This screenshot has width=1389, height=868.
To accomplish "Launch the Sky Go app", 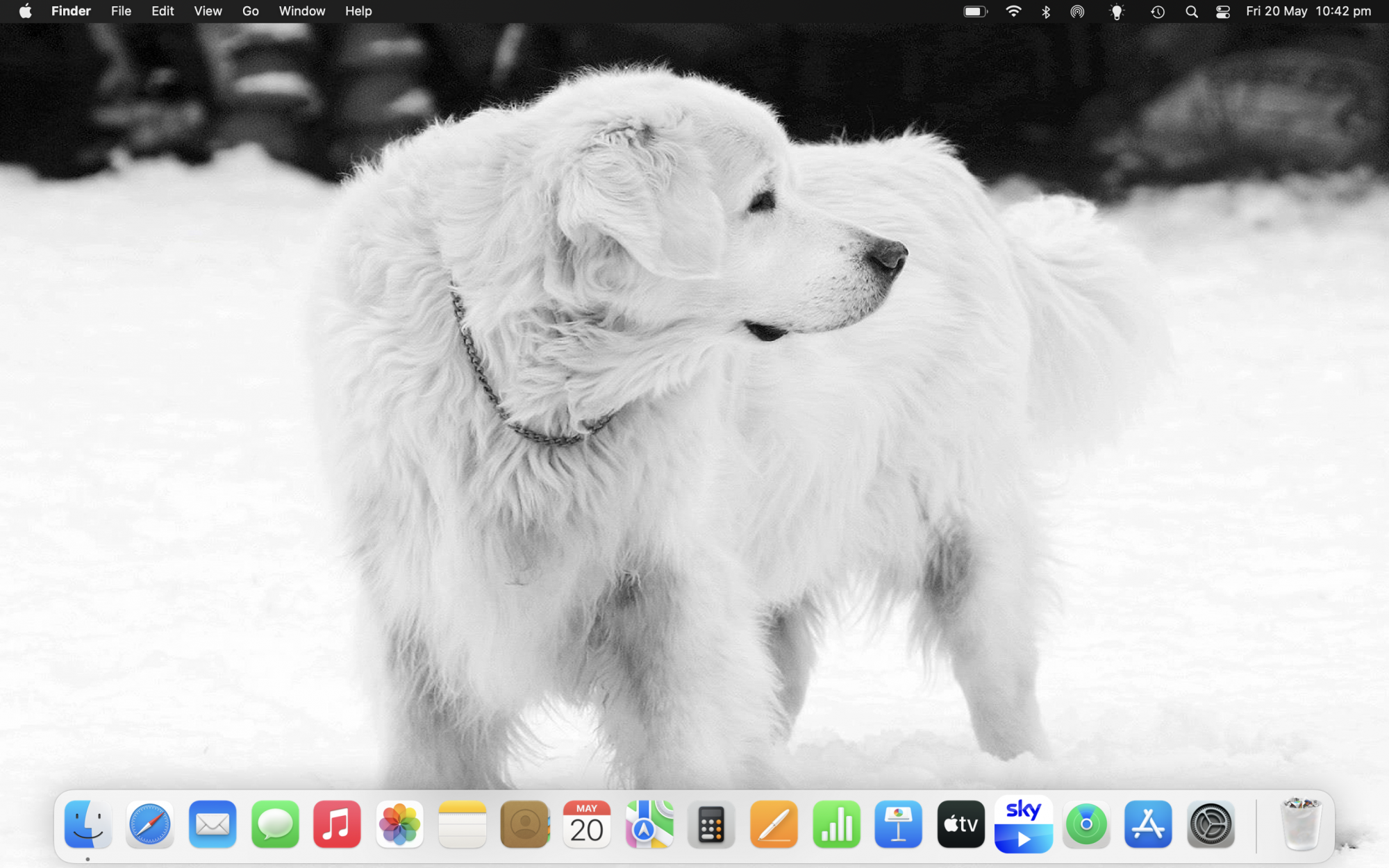I will [x=1023, y=824].
